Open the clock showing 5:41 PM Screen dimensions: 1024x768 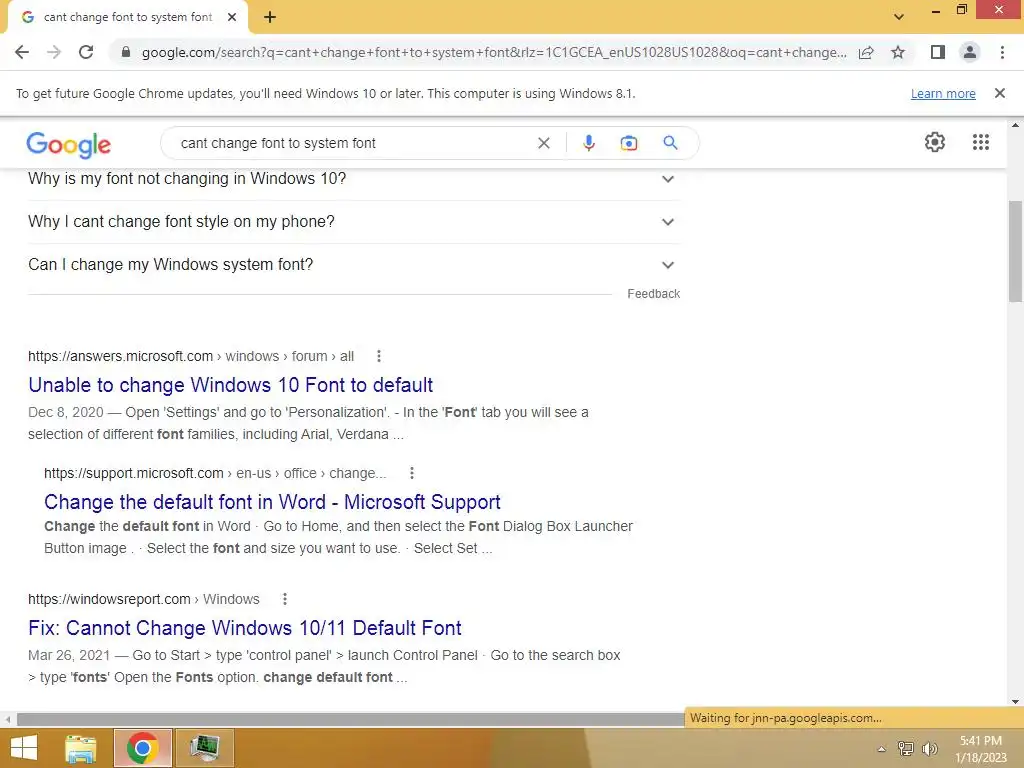[x=981, y=748]
